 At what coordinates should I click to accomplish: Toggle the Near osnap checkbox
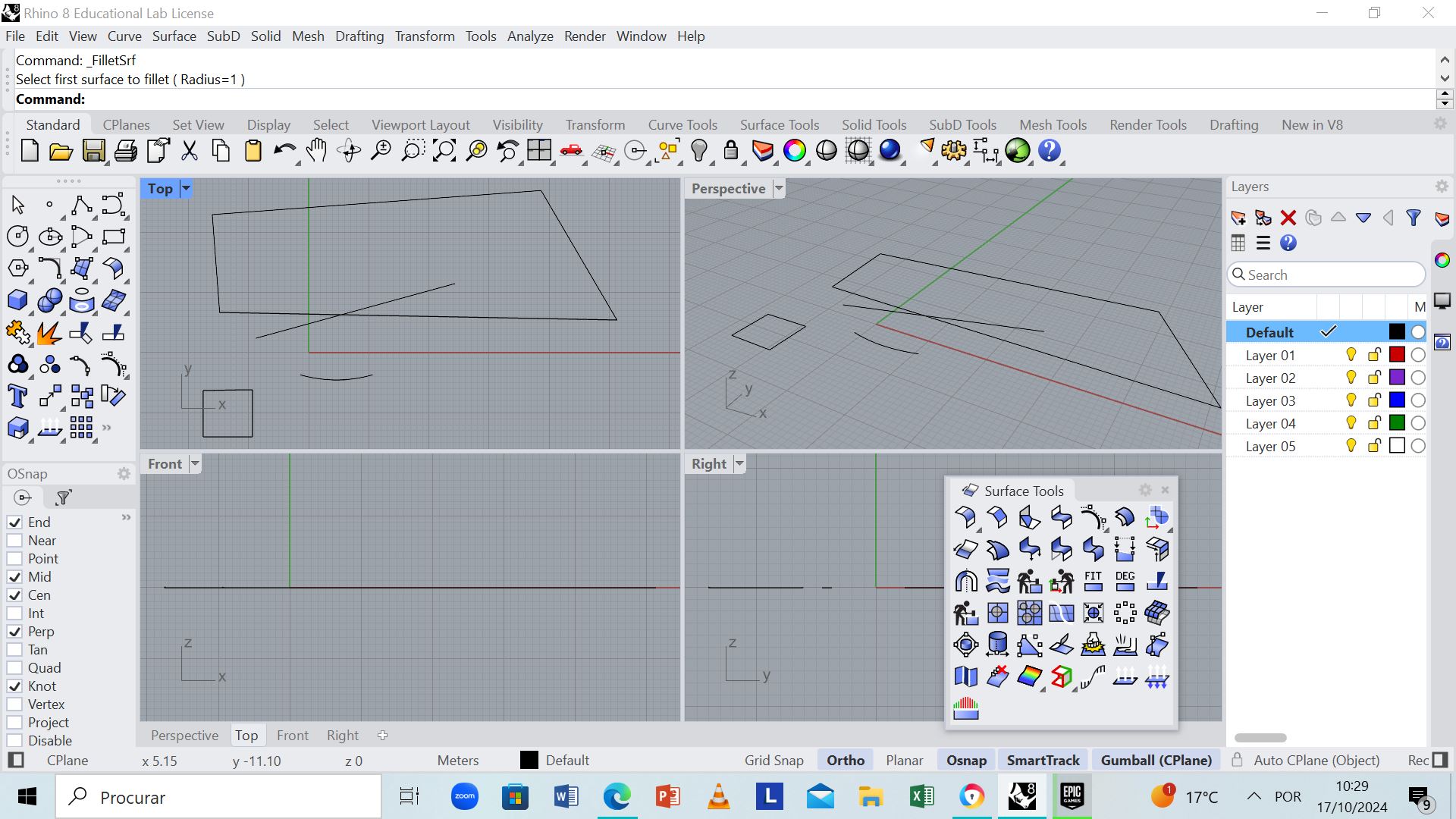[14, 540]
